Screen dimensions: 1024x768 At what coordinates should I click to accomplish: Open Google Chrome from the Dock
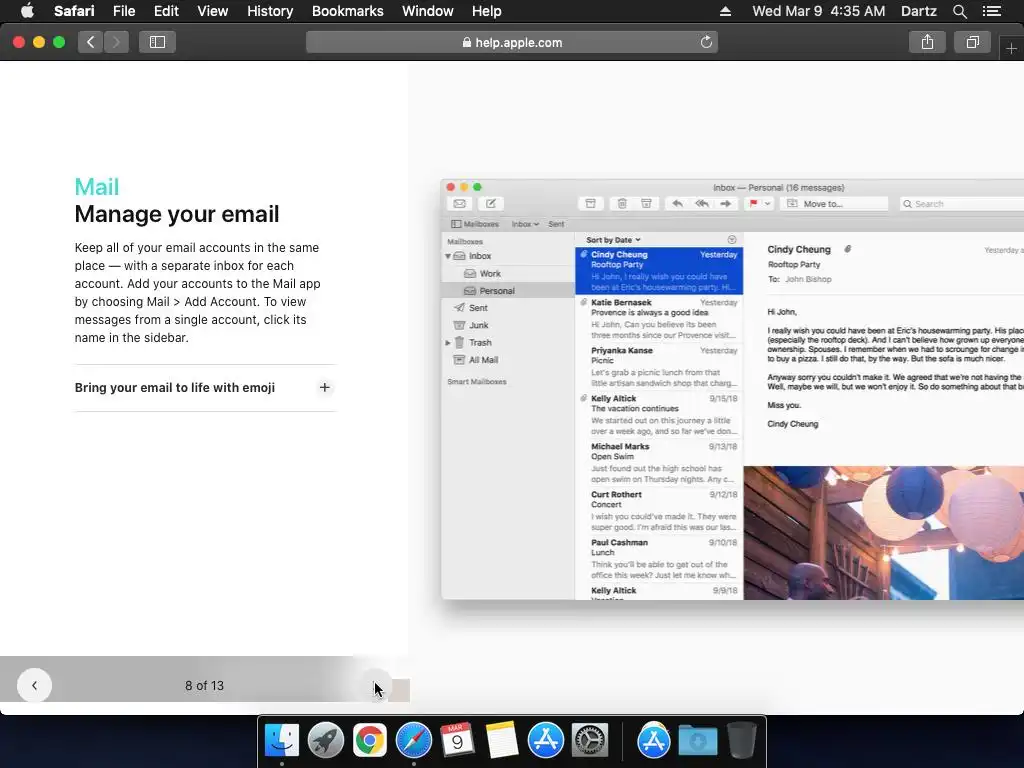click(x=370, y=740)
